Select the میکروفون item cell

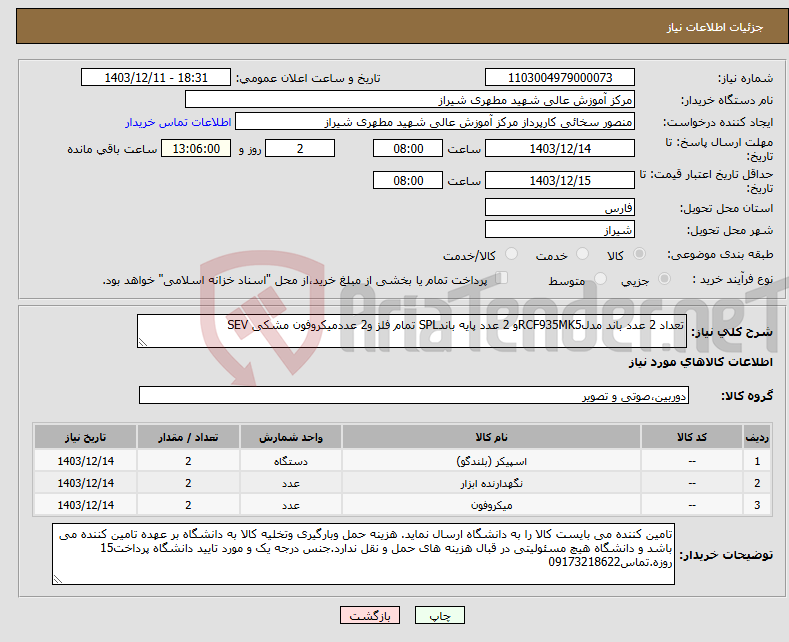(491, 505)
